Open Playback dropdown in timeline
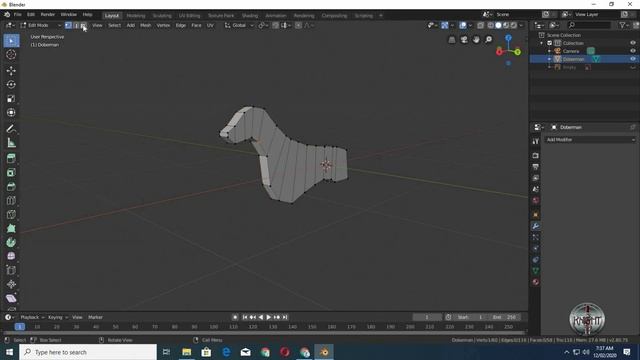The height and width of the screenshot is (360, 640). pyautogui.click(x=32, y=317)
